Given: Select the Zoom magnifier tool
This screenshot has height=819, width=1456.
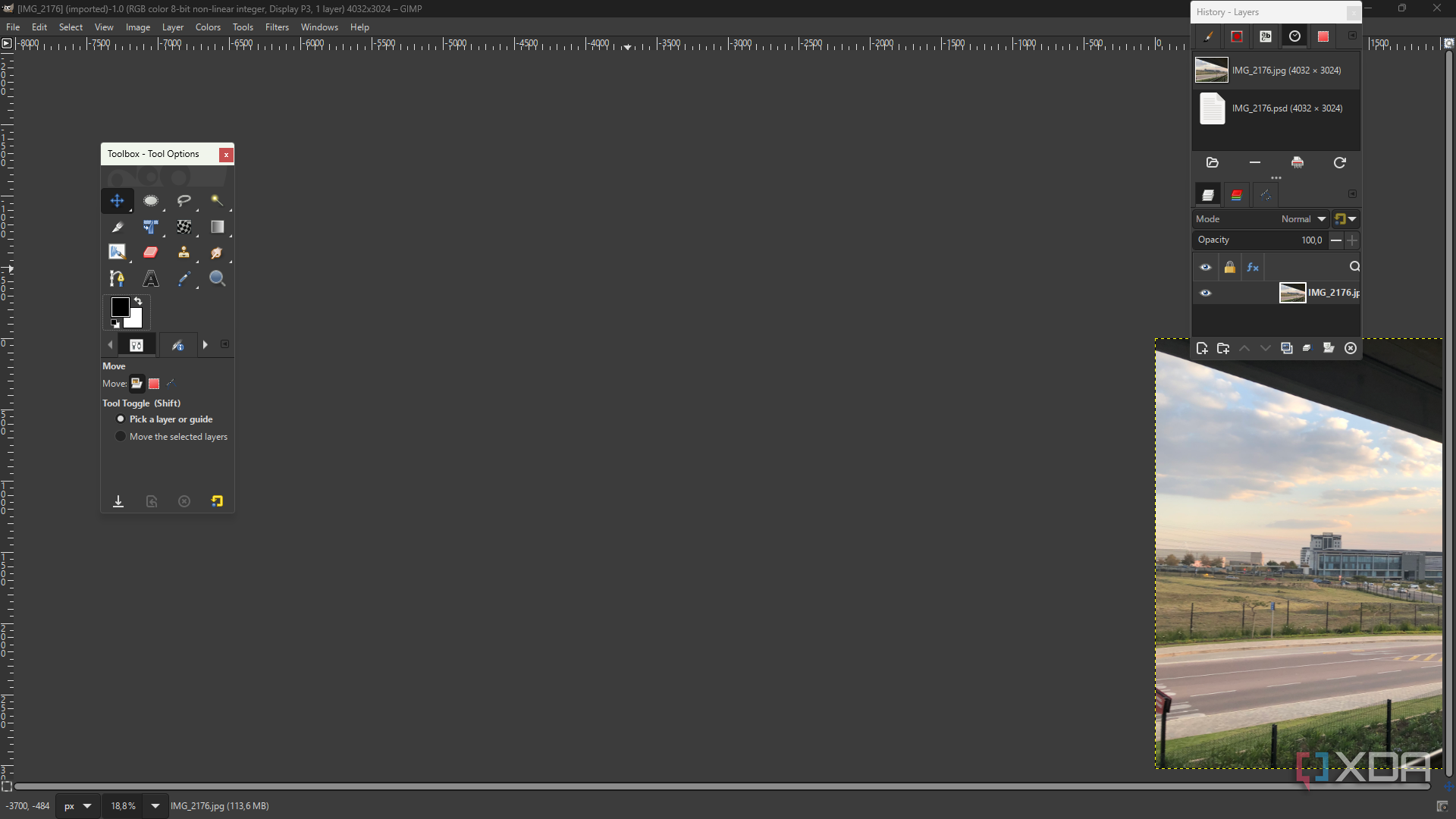Looking at the screenshot, I should (217, 278).
